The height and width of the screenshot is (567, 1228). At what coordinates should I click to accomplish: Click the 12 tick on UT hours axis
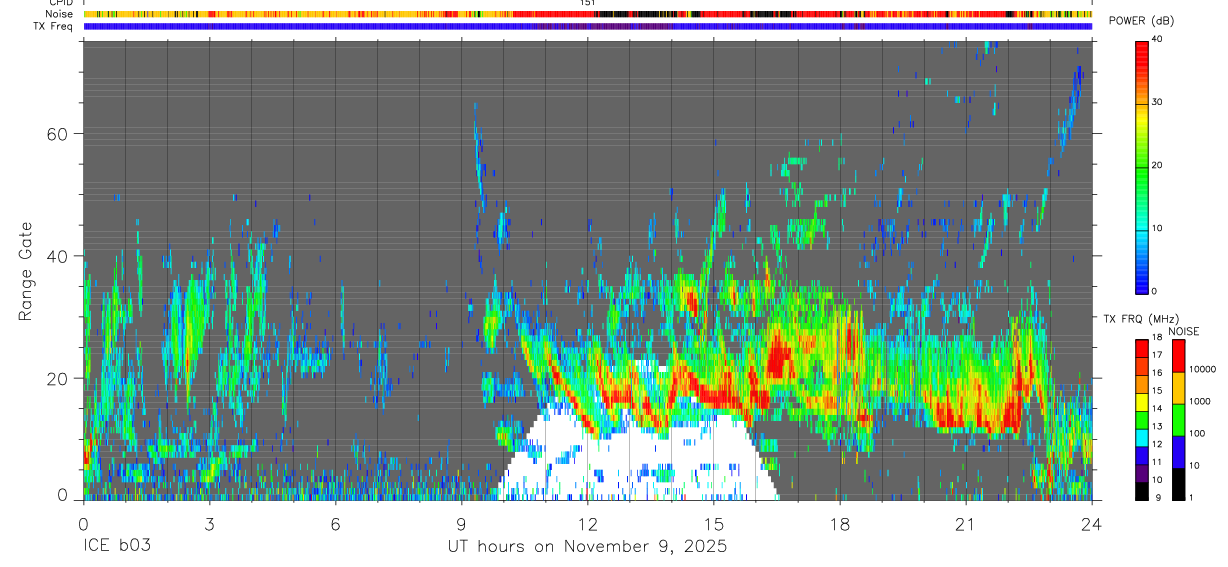587,524
